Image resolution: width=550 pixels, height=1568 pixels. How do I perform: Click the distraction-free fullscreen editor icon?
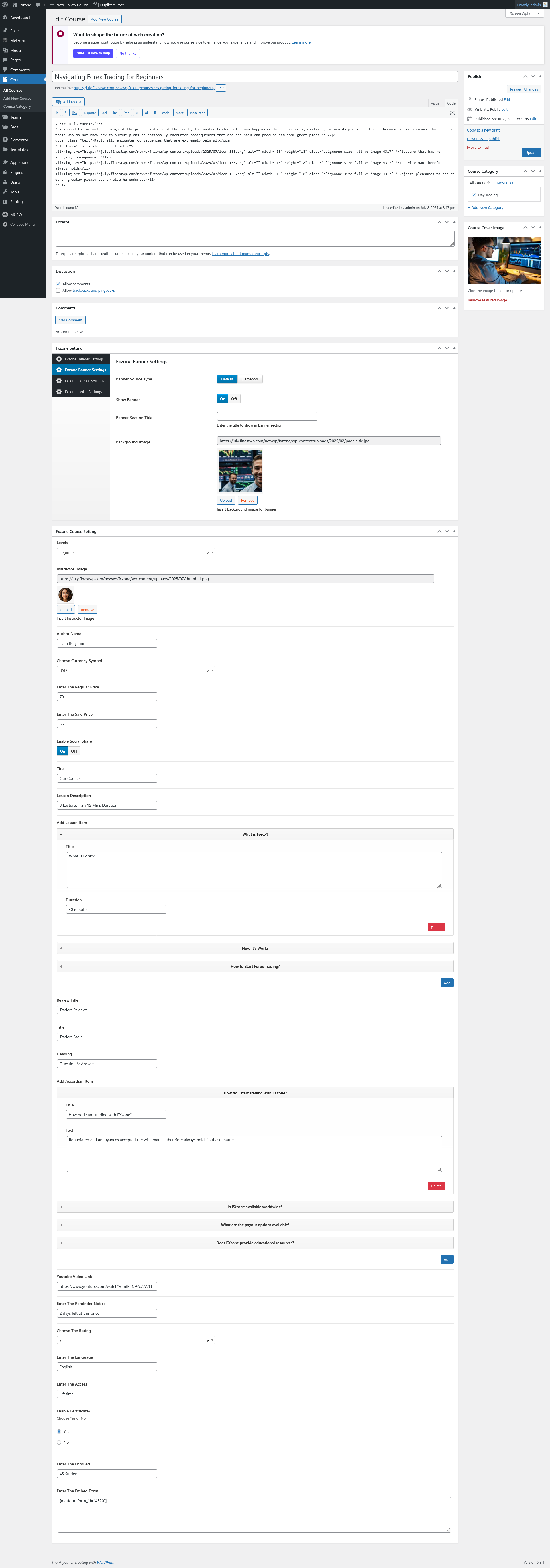tap(452, 113)
